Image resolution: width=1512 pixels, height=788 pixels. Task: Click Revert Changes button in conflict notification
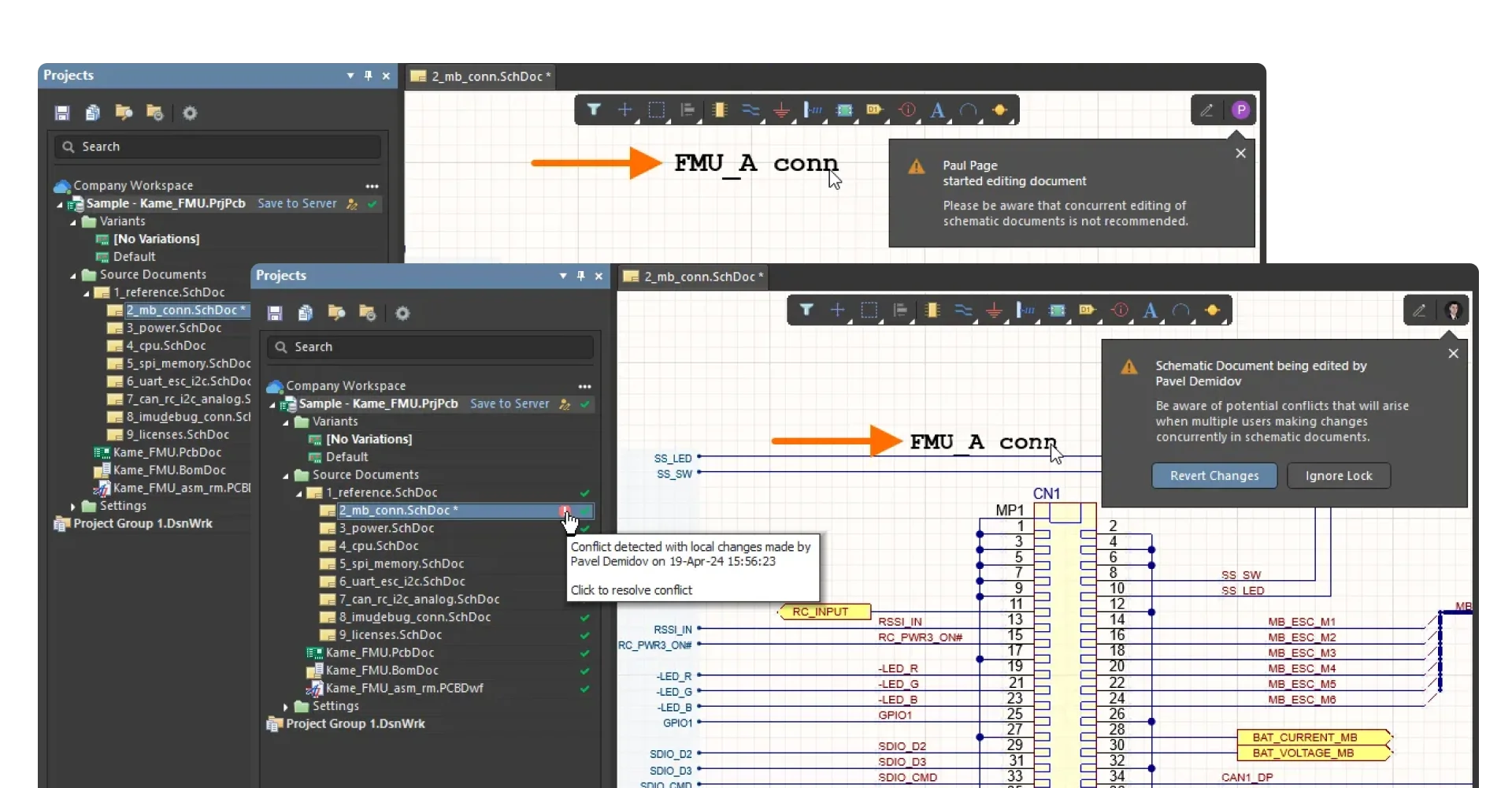[x=1214, y=476]
